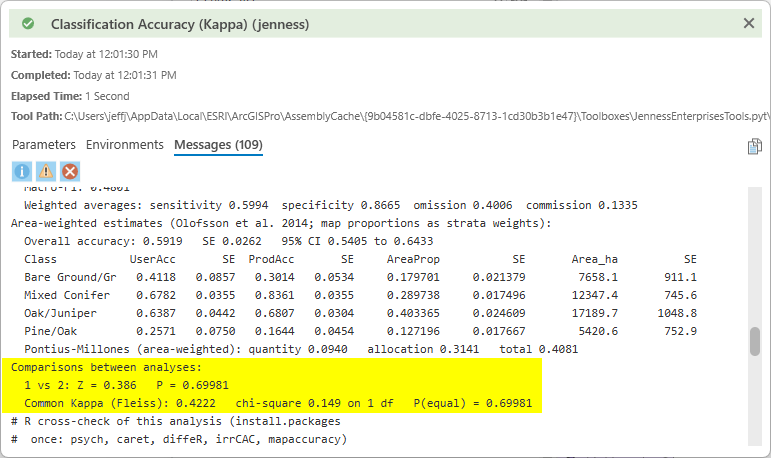
Task: Click the Mixed Conifer class row label
Action: (x=67, y=295)
